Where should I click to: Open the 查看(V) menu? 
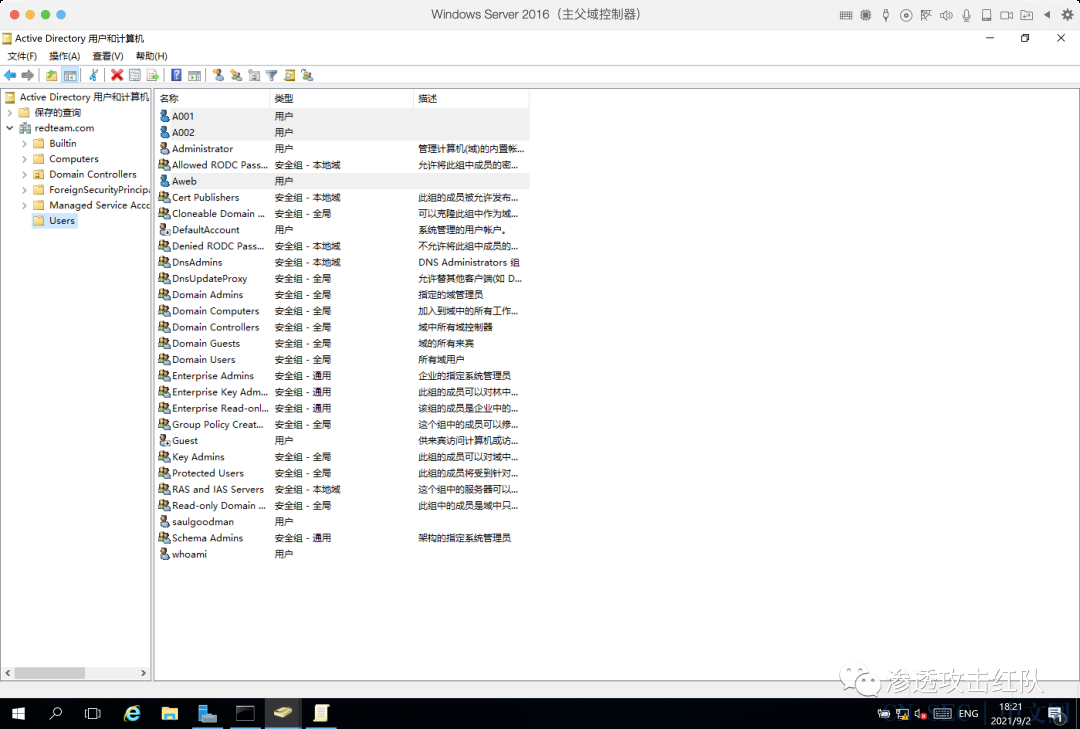coord(108,56)
